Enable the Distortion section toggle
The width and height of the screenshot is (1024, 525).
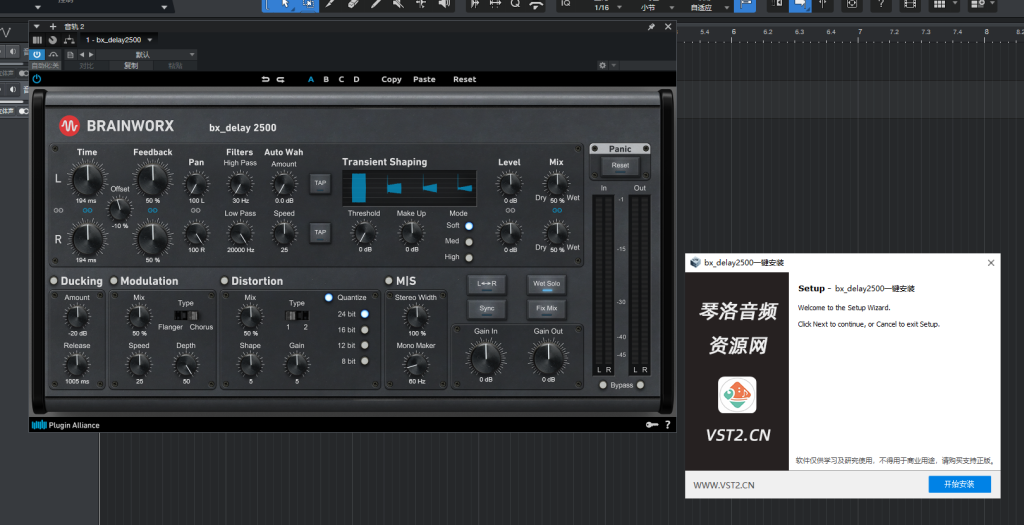[225, 281]
